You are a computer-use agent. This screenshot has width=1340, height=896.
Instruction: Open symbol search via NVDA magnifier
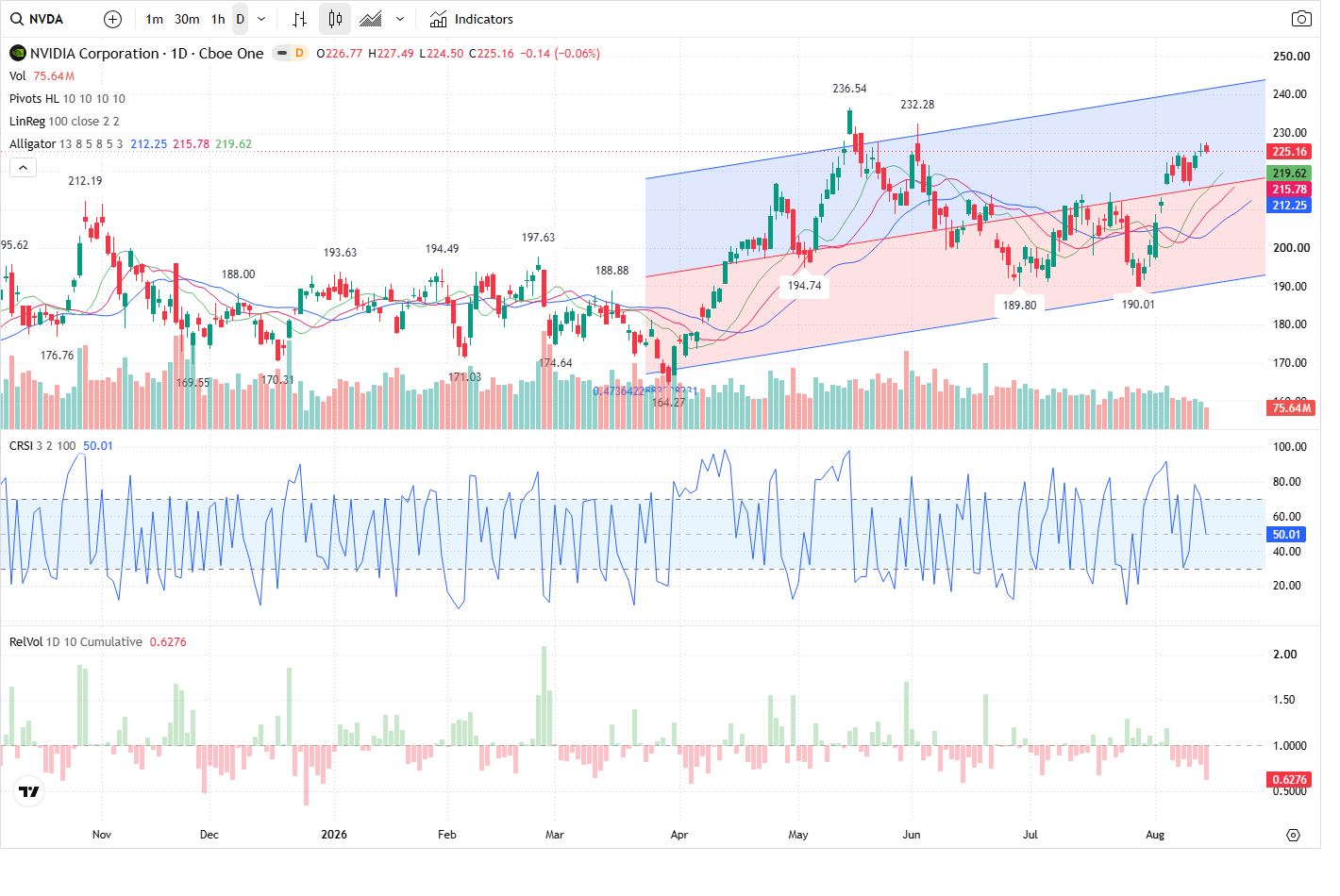17,19
